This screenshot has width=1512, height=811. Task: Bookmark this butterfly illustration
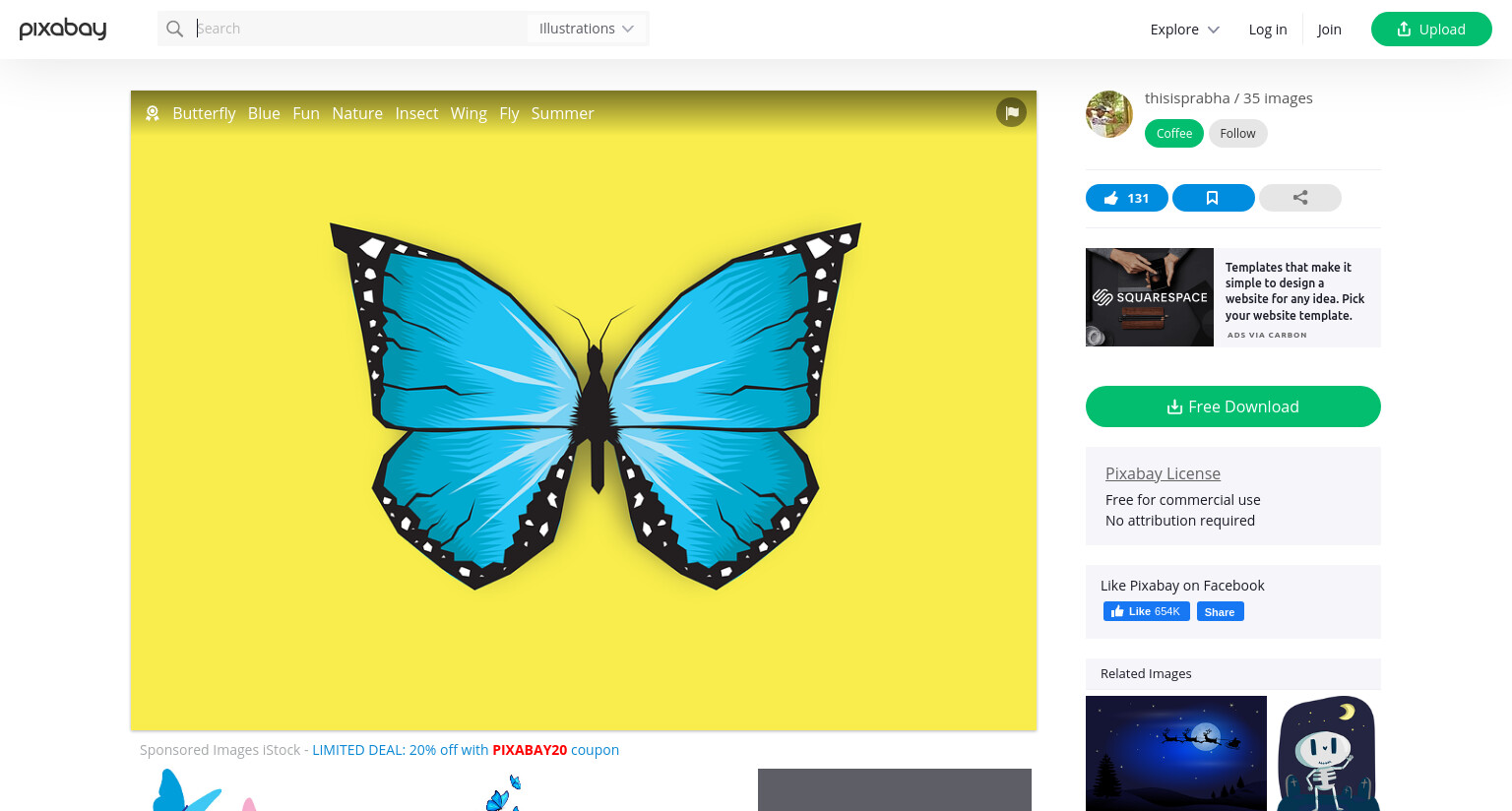point(1213,198)
